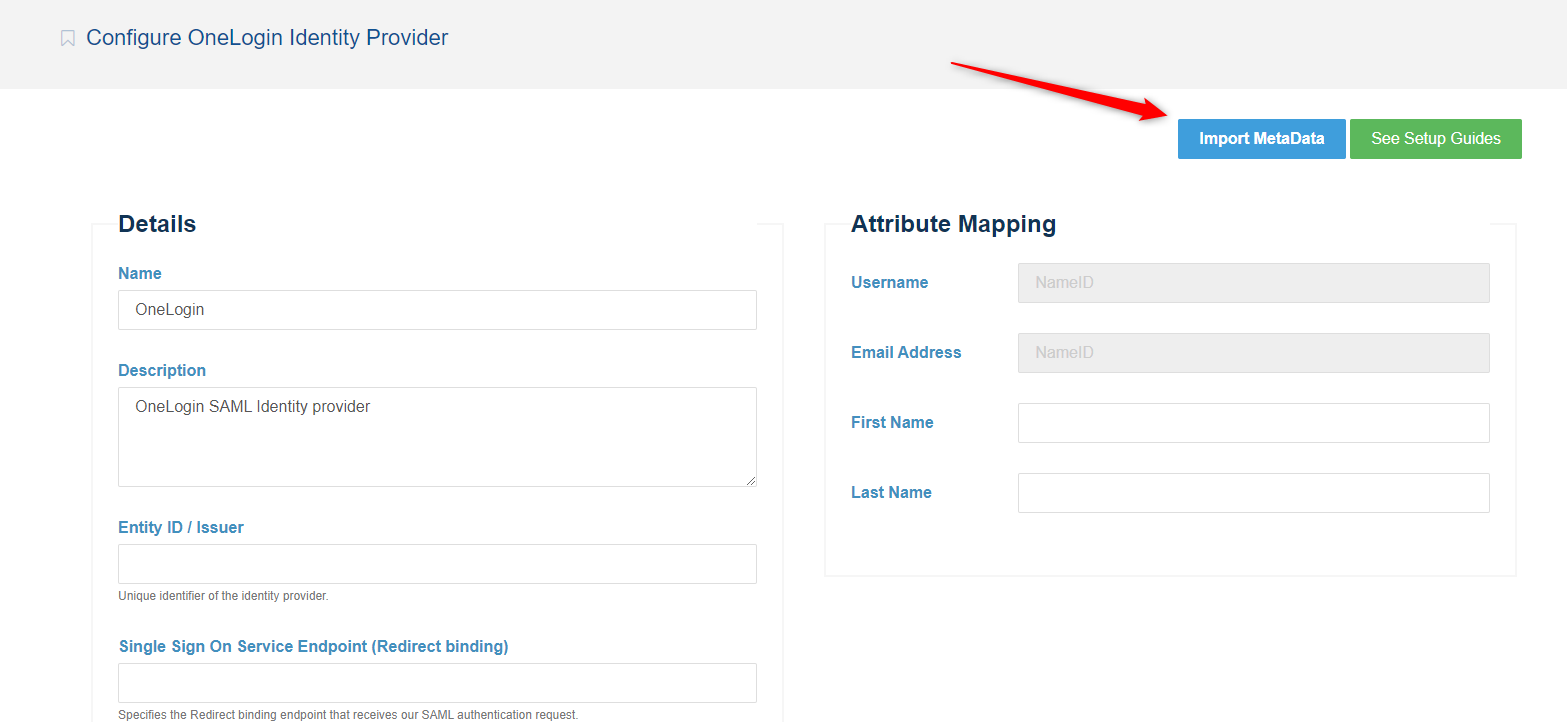Focus the First Name mapping input
The width and height of the screenshot is (1567, 722).
[x=1253, y=423]
